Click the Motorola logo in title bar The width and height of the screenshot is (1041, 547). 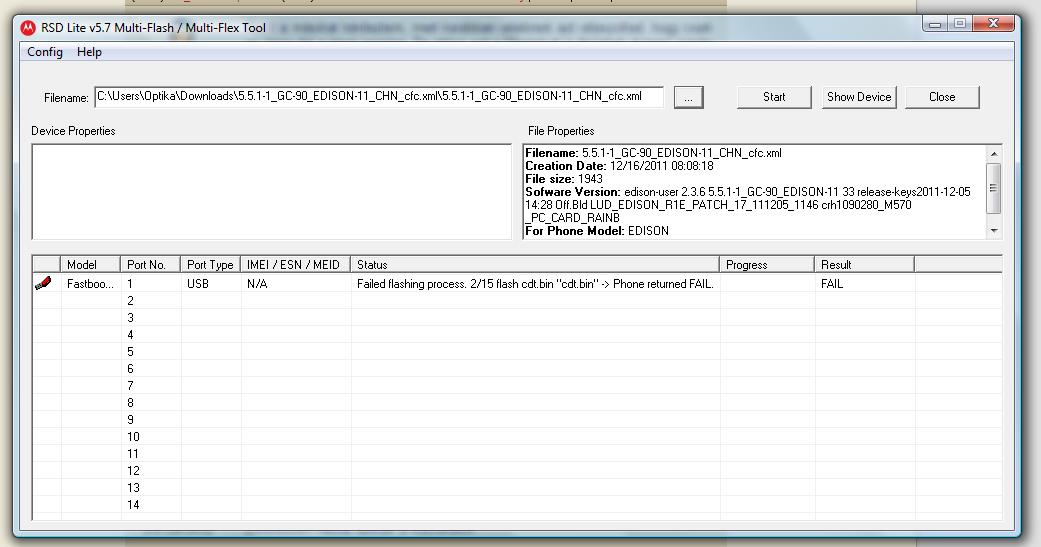pos(28,28)
